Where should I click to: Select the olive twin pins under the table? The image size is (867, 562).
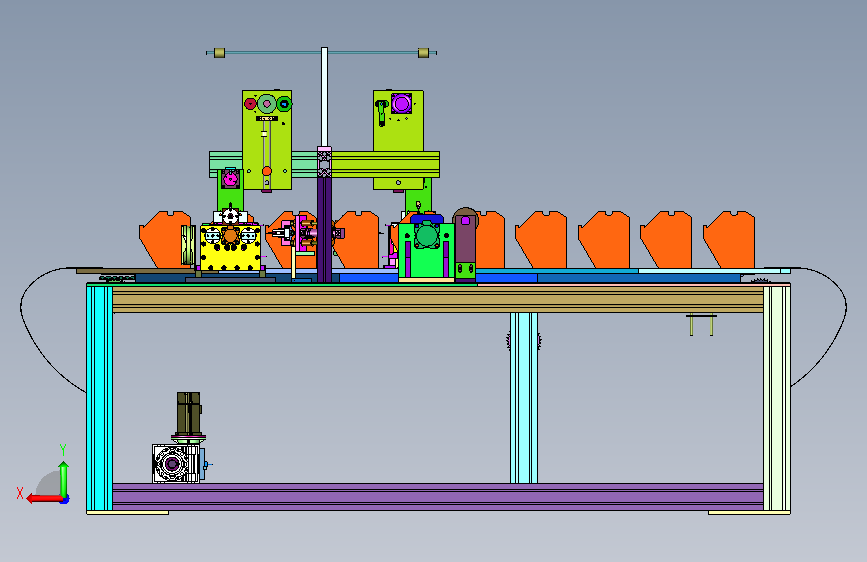701,325
